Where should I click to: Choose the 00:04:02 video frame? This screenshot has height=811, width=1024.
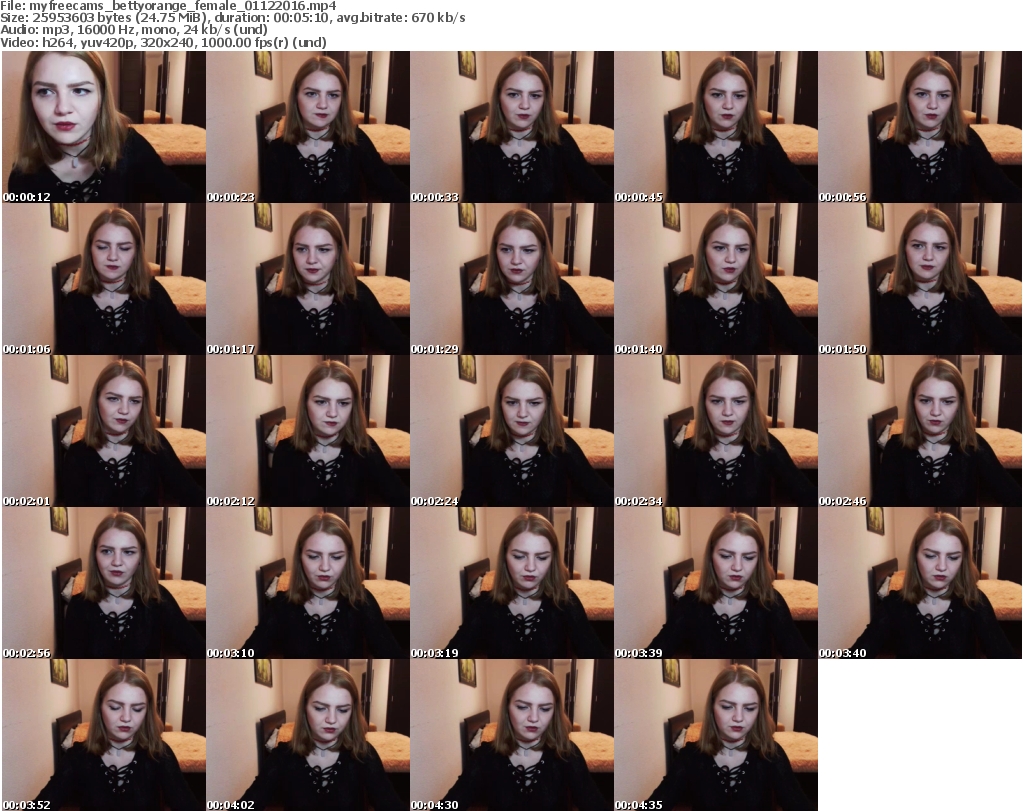pyautogui.click(x=307, y=735)
